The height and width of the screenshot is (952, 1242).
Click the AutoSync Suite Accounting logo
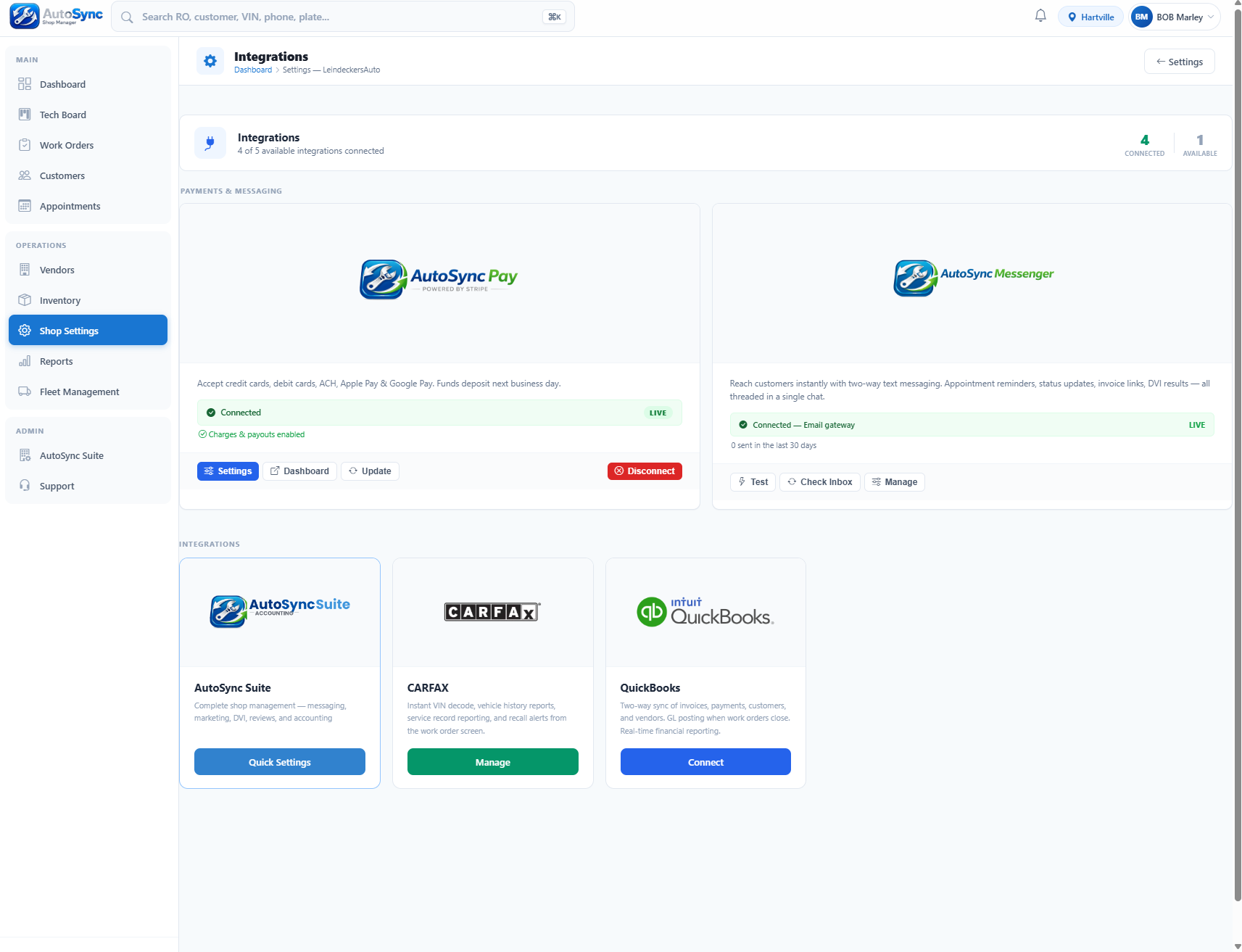[280, 611]
